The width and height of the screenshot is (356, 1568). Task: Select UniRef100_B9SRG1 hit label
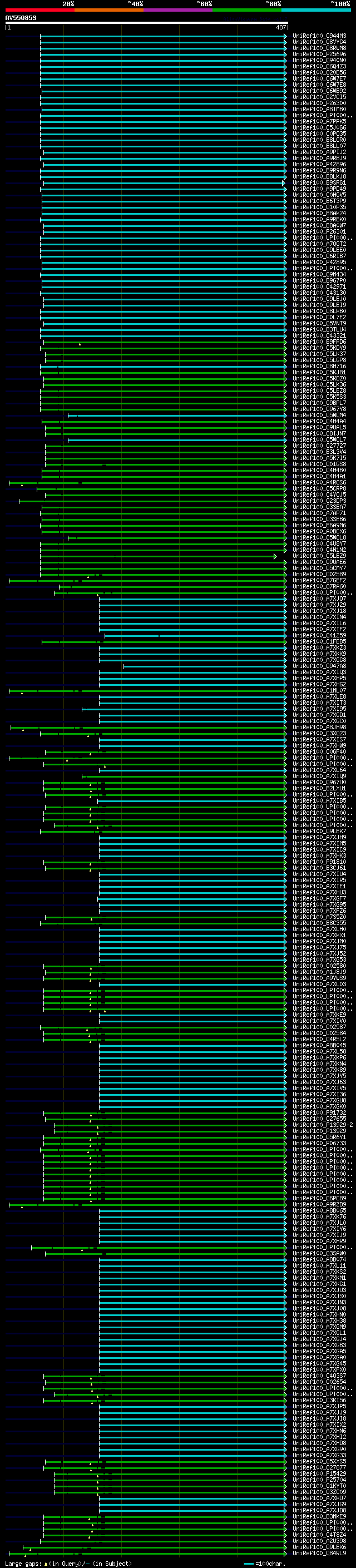point(319,182)
